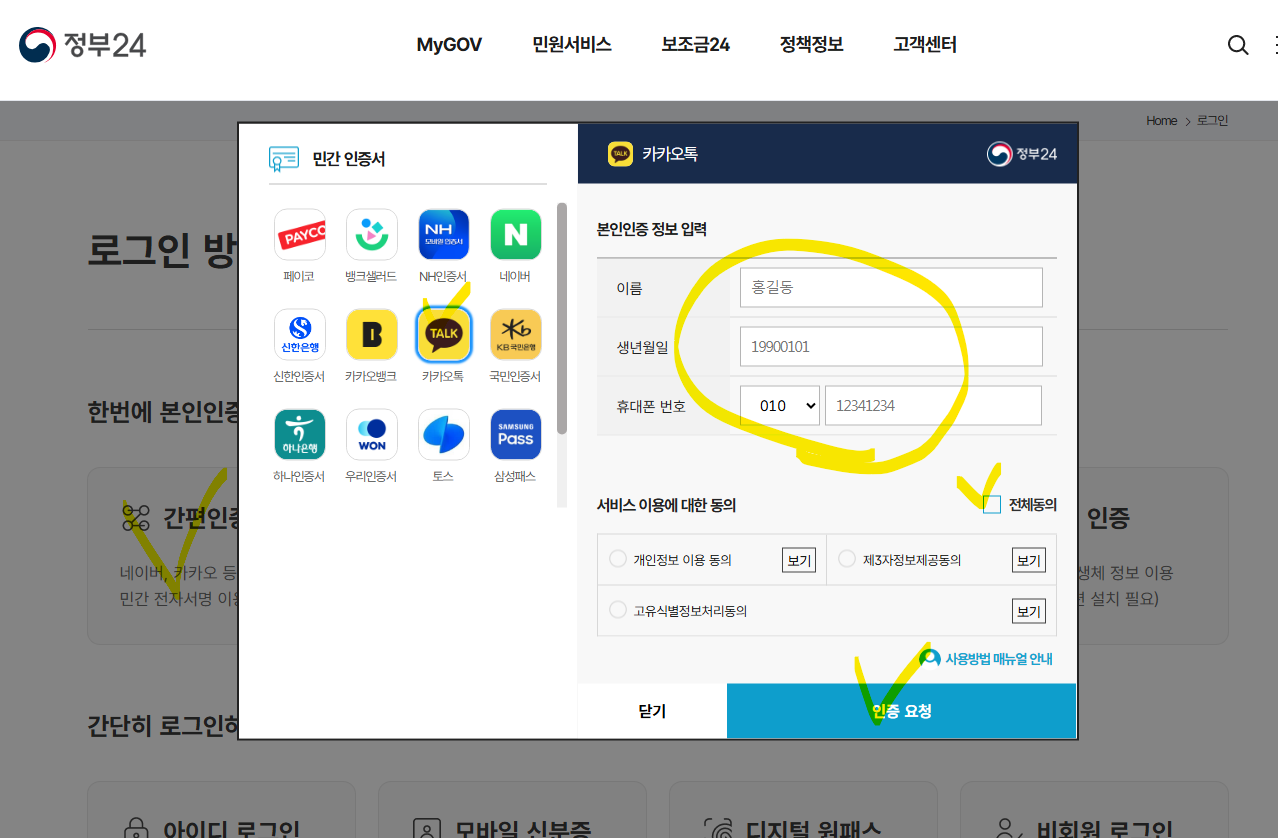Click the 서비스 이용에 대한 동의 heading
The height and width of the screenshot is (838, 1278).
point(667,506)
